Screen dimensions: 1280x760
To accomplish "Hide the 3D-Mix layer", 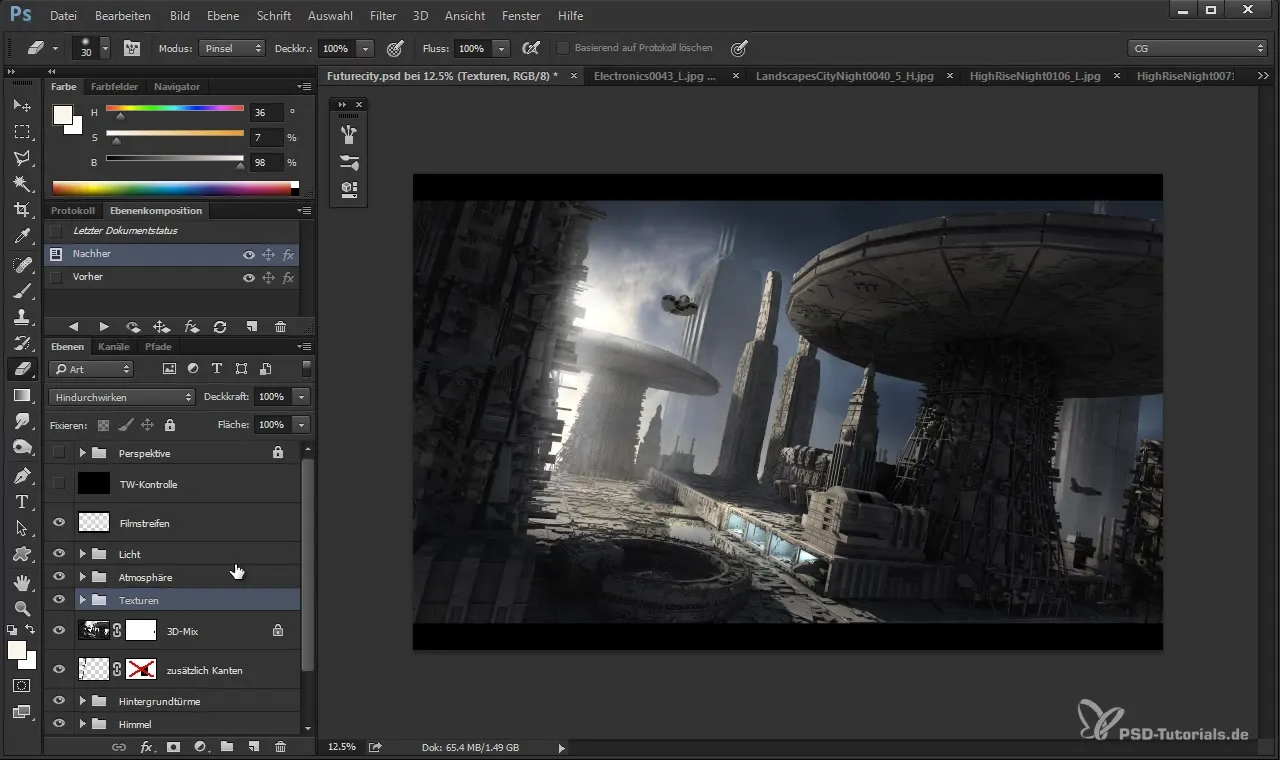I will coord(59,631).
